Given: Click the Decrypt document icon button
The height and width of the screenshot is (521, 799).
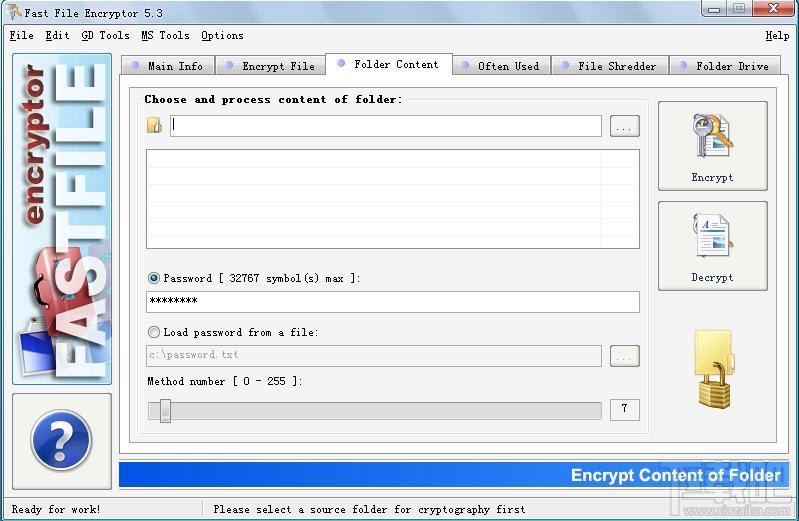Looking at the screenshot, I should tap(712, 246).
